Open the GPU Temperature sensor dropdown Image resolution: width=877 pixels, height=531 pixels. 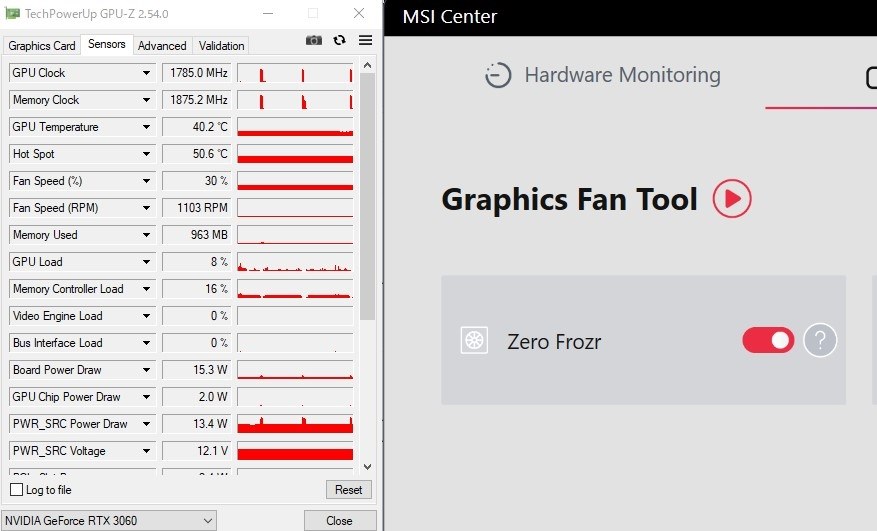click(x=146, y=127)
